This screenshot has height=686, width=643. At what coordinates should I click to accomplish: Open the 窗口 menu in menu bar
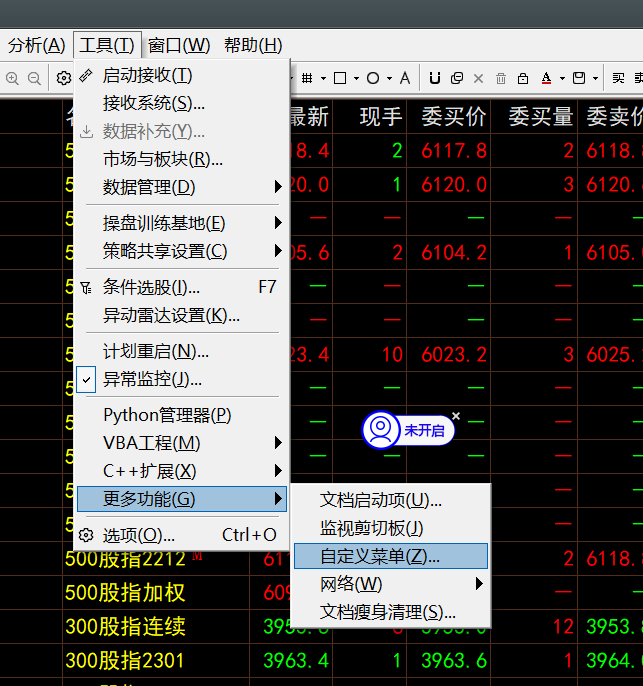click(179, 45)
